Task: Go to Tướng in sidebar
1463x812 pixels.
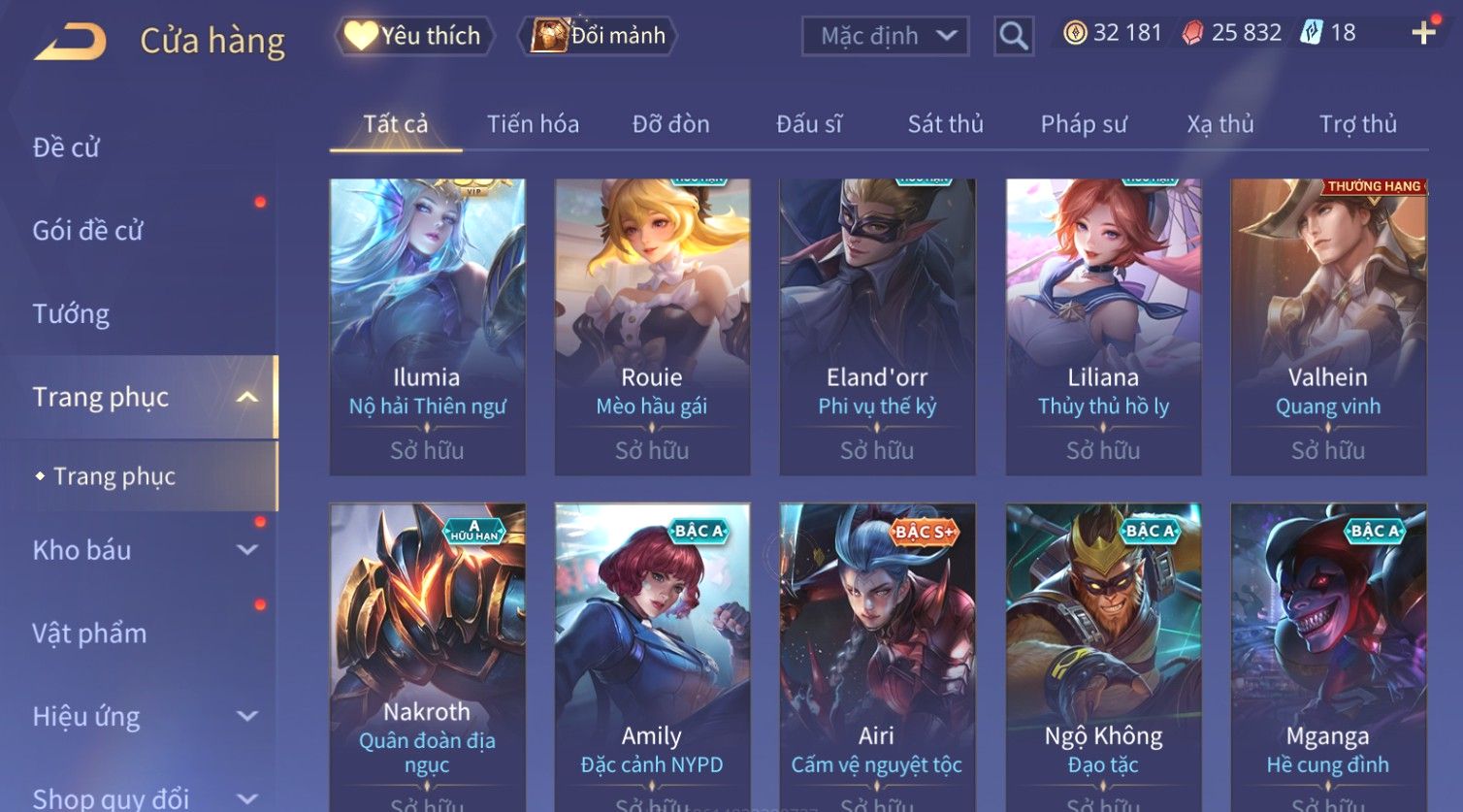Action: (x=71, y=314)
